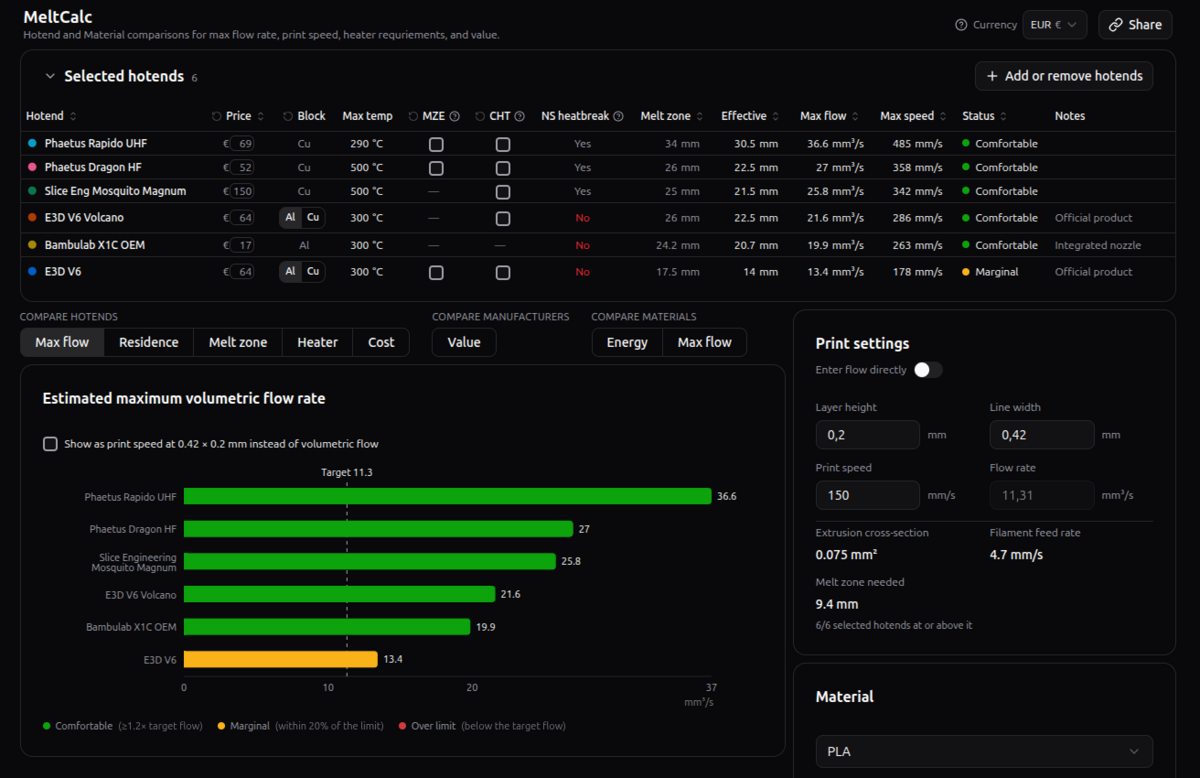Click the orange E3D V6 bar in chart
This screenshot has height=778, width=1200.
tap(280, 659)
